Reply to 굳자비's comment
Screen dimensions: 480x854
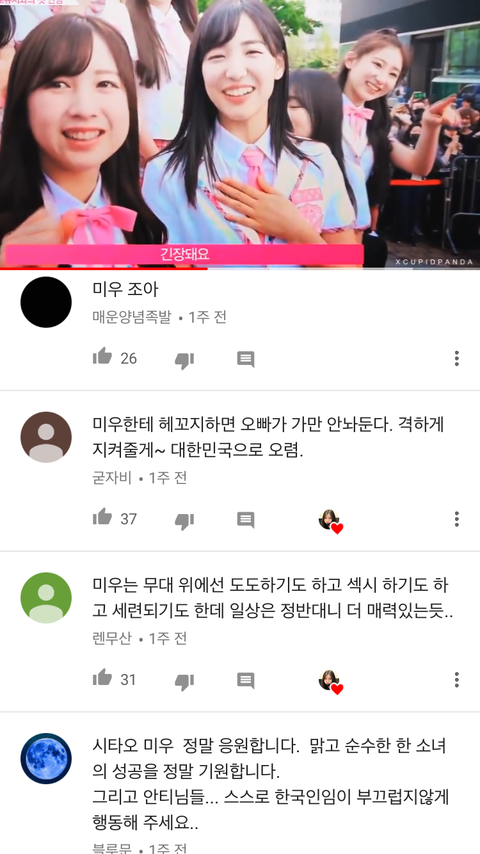coord(246,520)
